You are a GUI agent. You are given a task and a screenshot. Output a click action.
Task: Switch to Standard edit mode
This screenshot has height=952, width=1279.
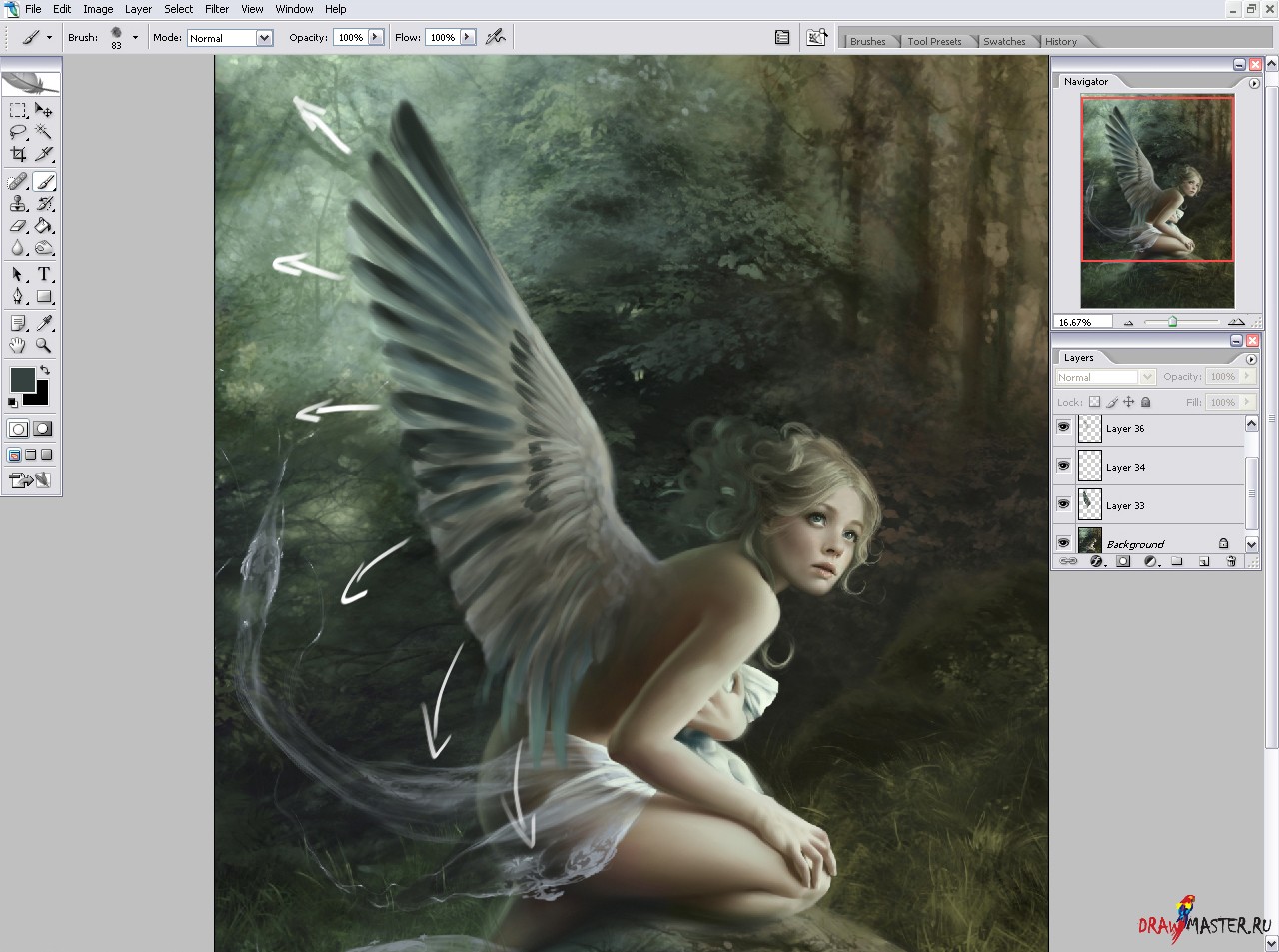click(x=18, y=429)
